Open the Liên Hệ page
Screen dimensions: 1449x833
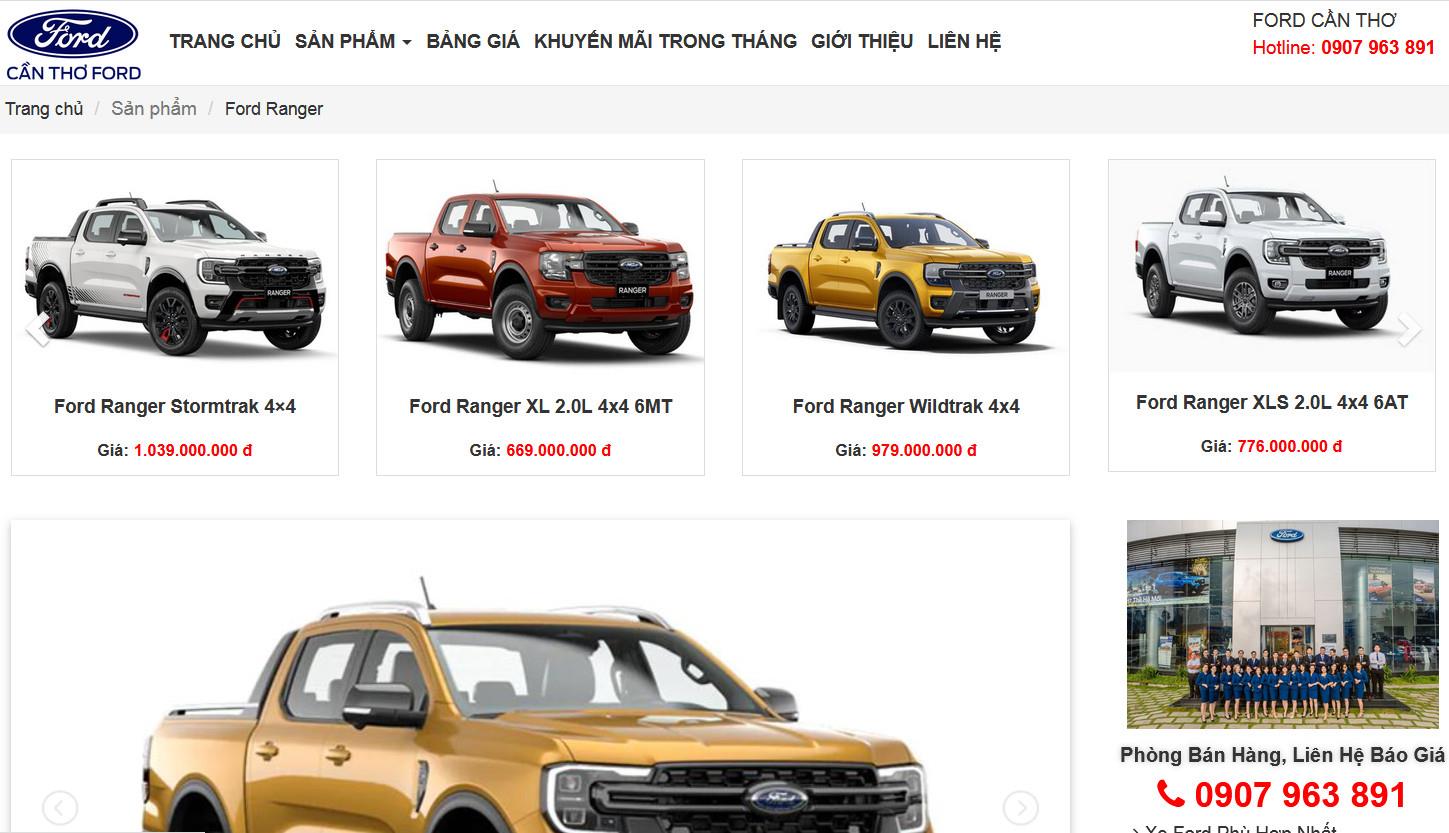point(964,41)
